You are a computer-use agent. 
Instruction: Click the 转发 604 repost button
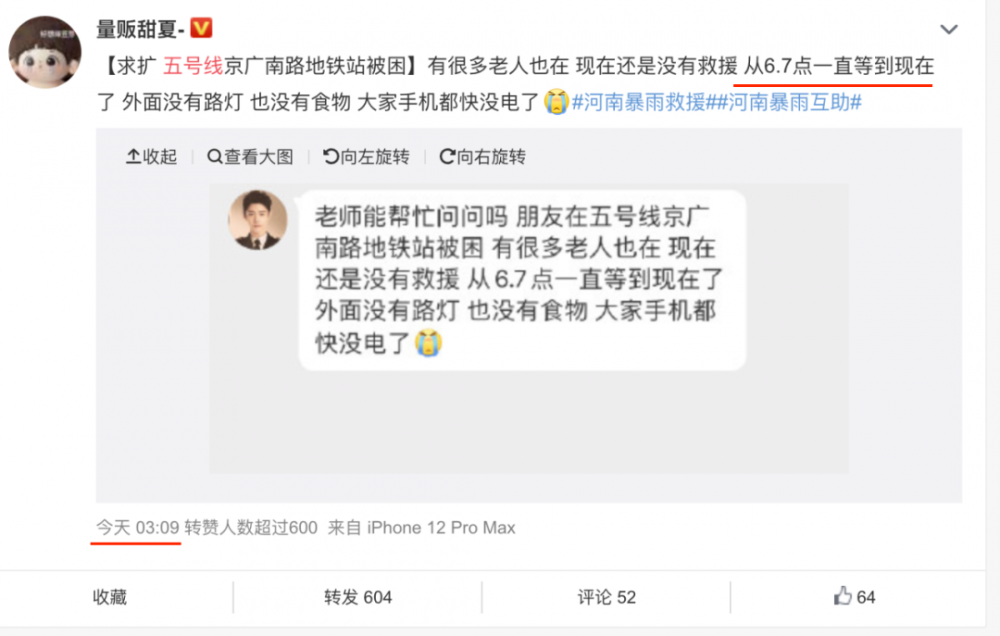pyautogui.click(x=358, y=597)
